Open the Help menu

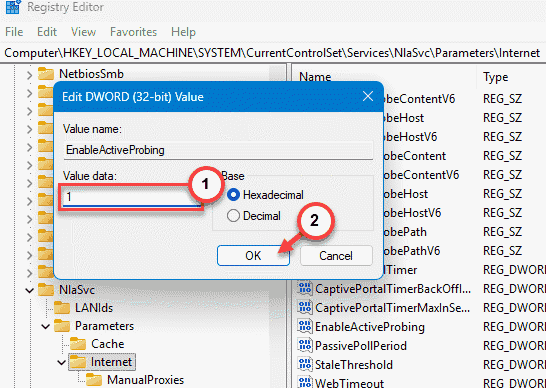(183, 32)
